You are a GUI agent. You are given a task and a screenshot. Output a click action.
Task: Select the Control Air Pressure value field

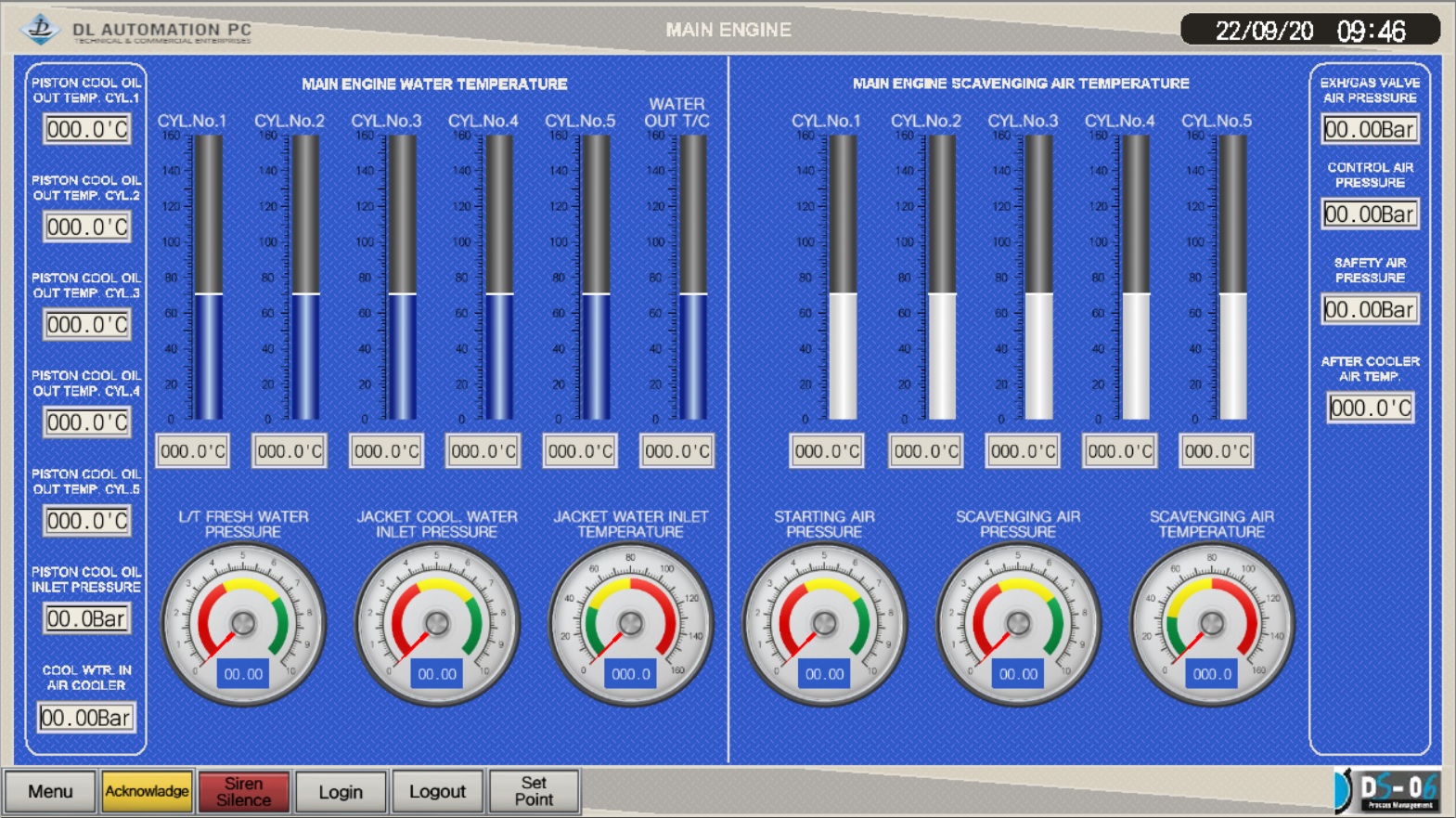(x=1370, y=214)
